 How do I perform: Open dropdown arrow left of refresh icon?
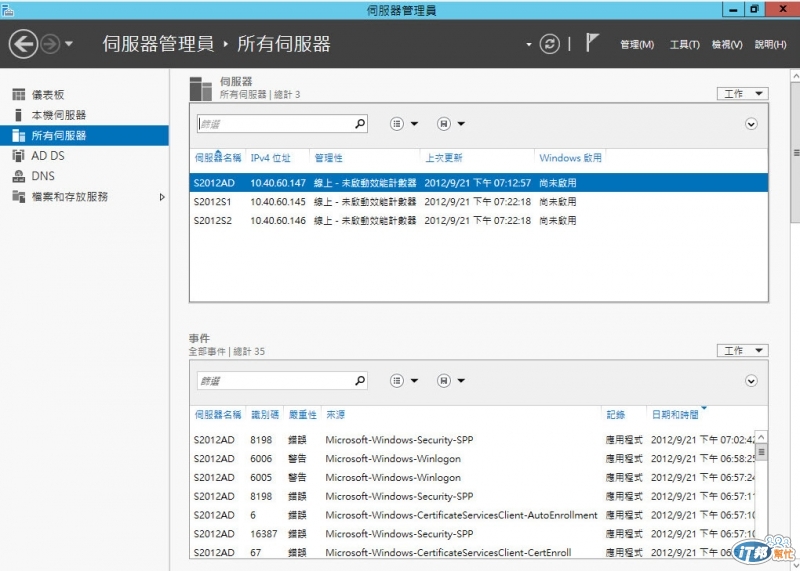529,44
